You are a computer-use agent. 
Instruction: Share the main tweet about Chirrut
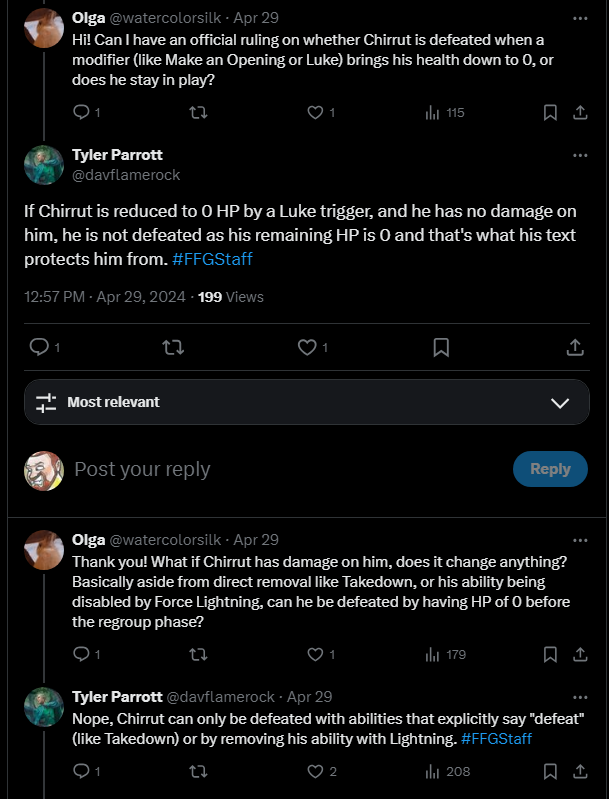click(575, 348)
